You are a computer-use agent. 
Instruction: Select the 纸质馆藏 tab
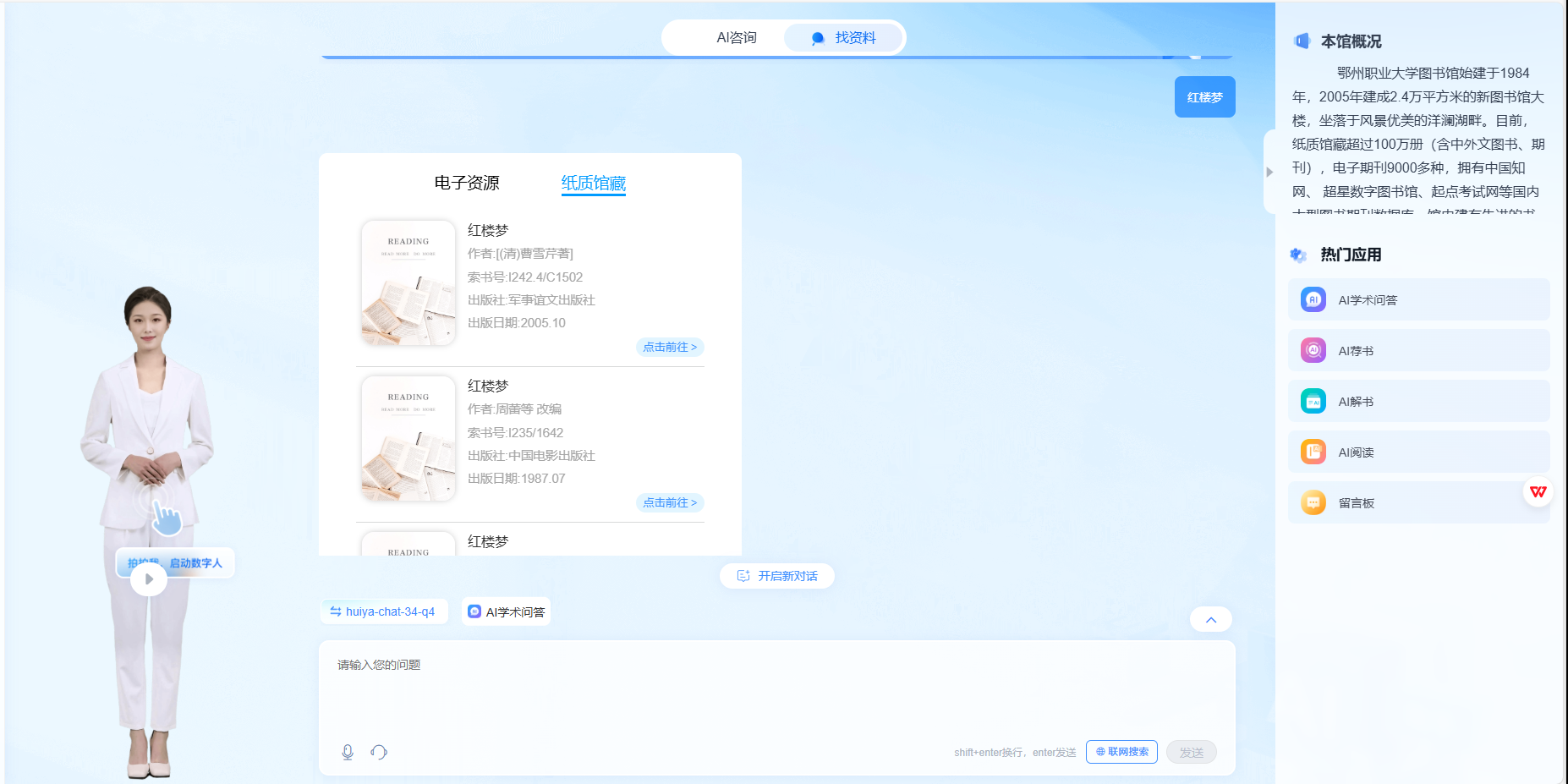593,183
